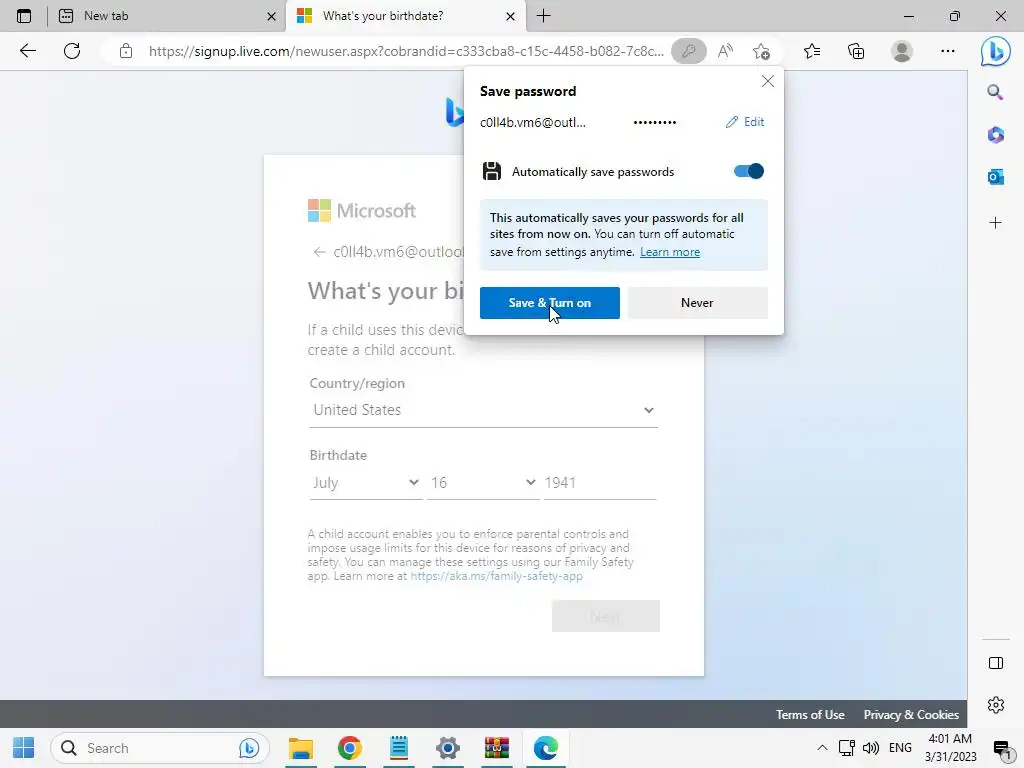Launch Google Chrome from taskbar

[350, 748]
